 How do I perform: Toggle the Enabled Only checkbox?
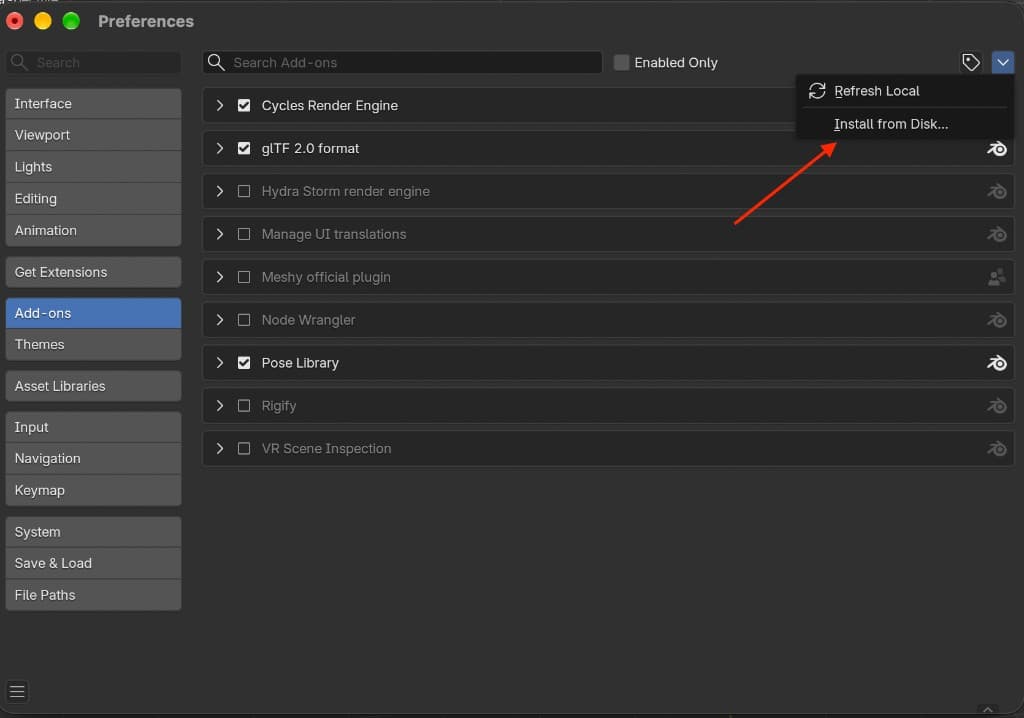coord(621,62)
